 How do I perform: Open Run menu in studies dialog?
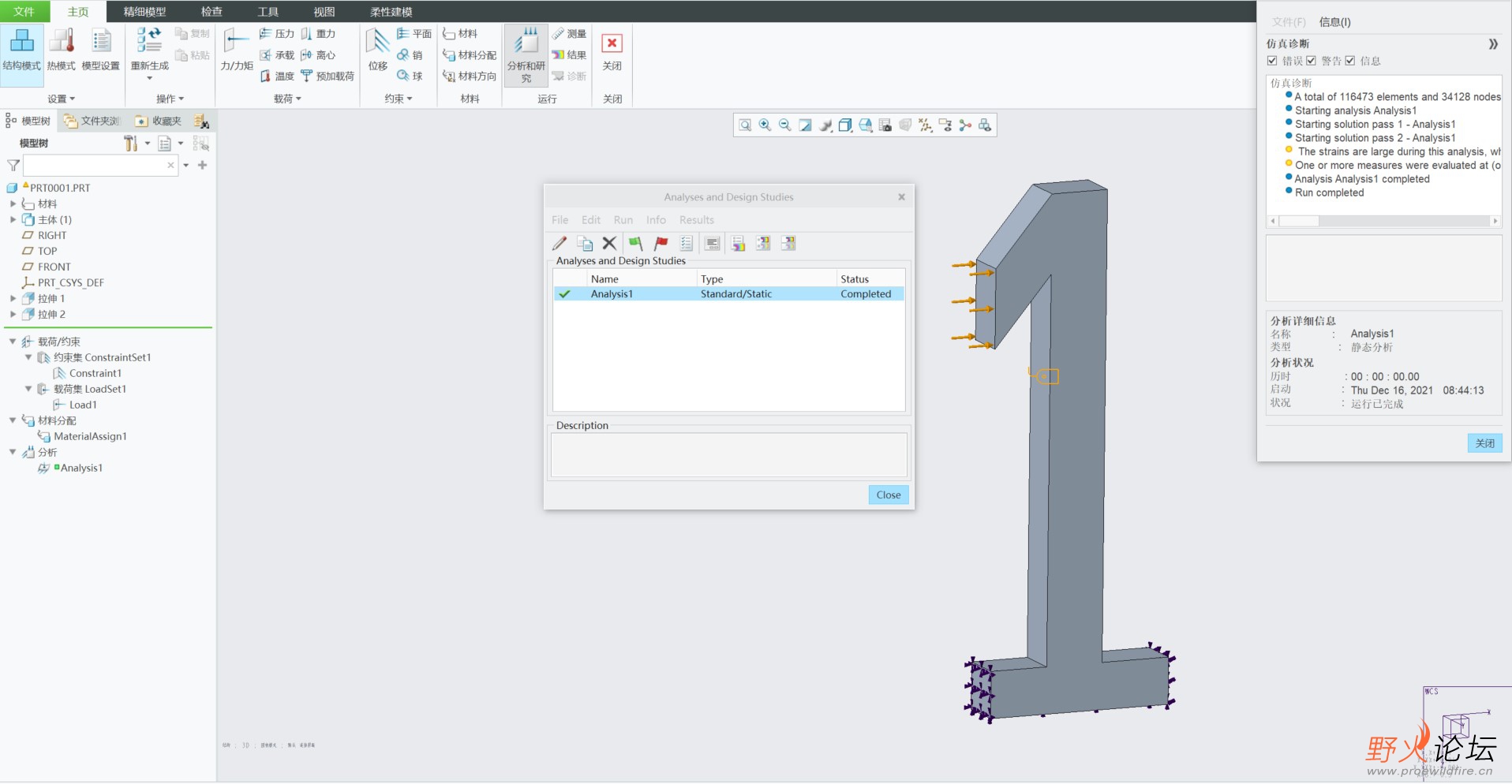(623, 220)
